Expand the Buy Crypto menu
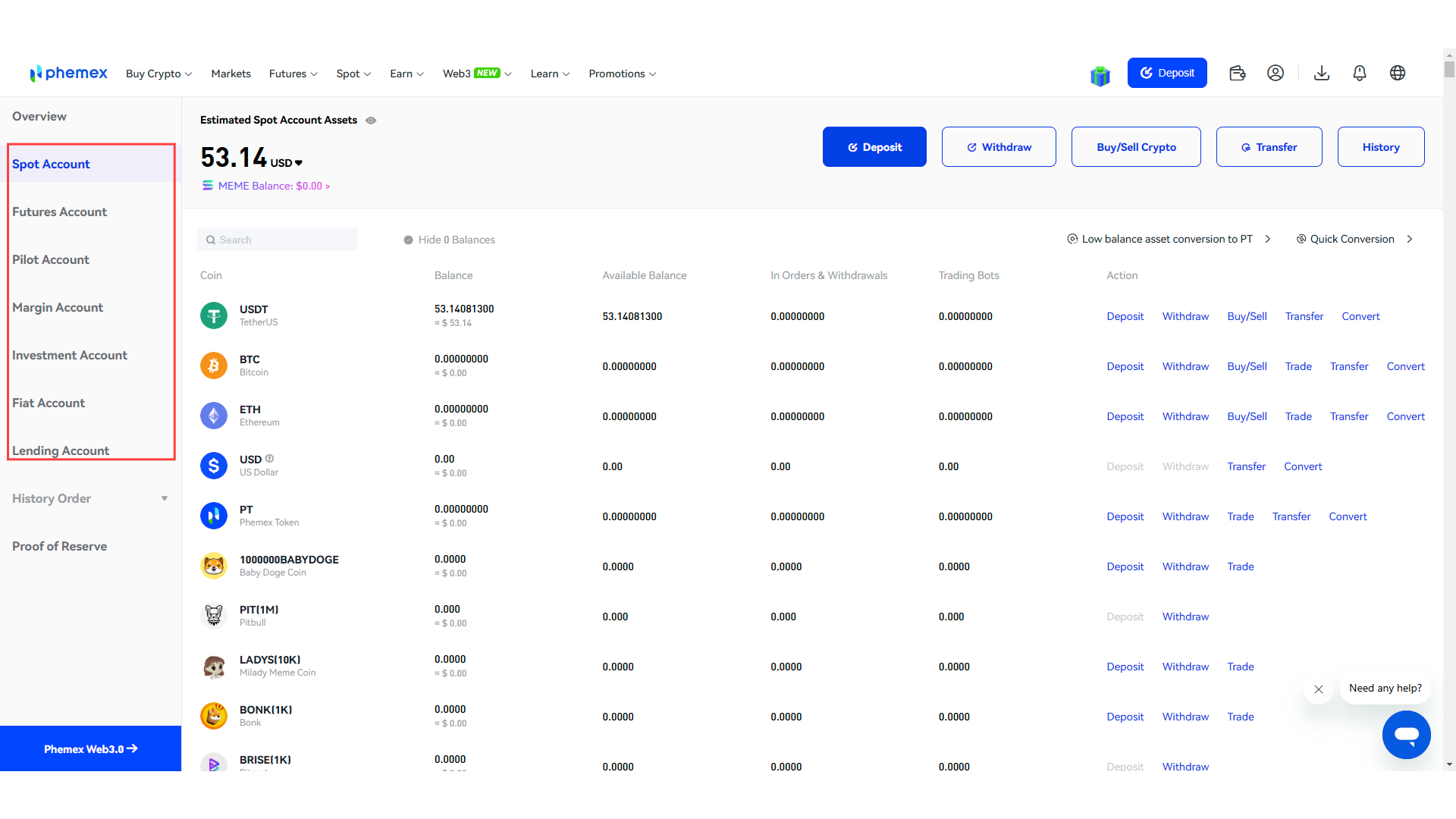The height and width of the screenshot is (819, 1456). point(159,74)
